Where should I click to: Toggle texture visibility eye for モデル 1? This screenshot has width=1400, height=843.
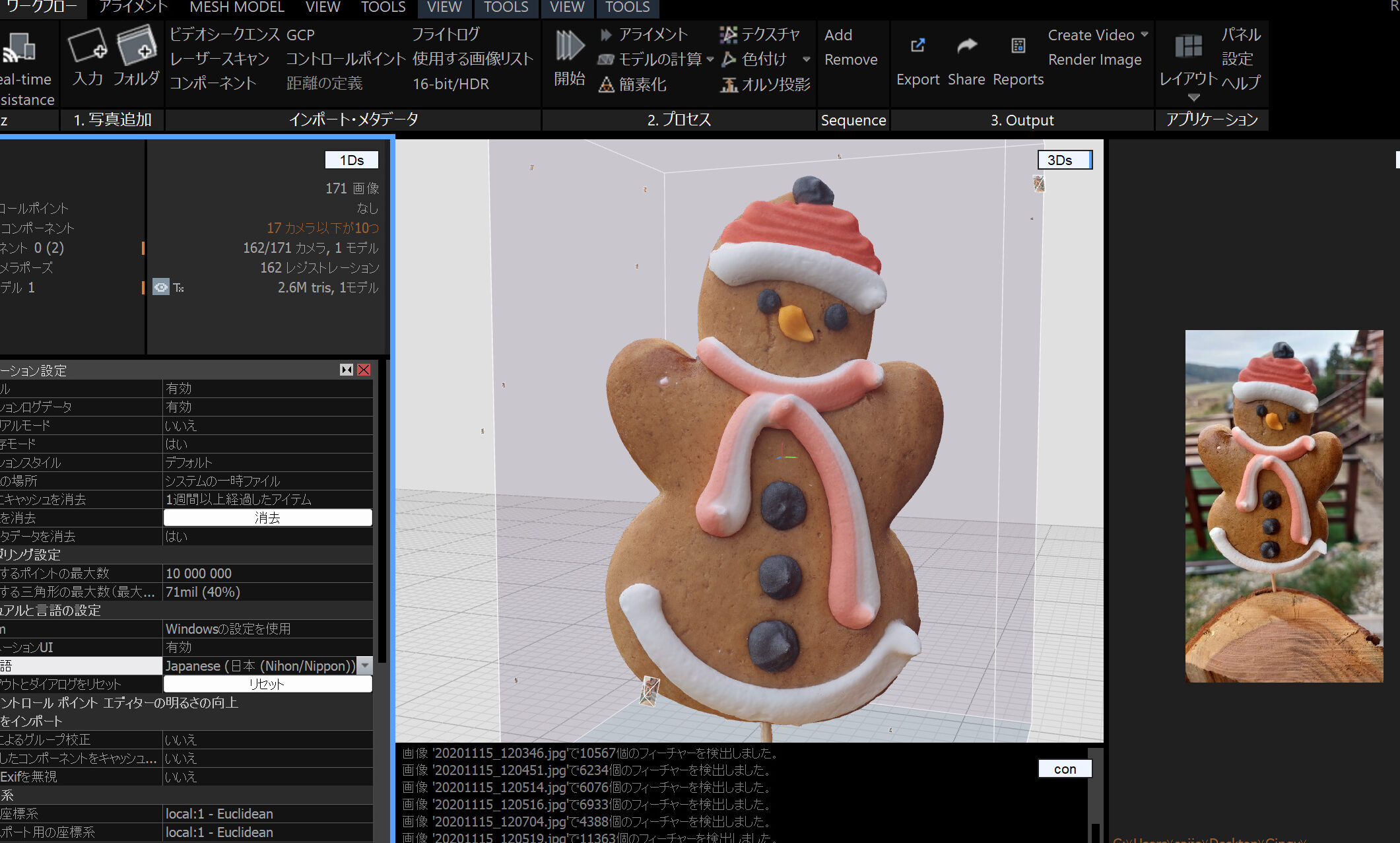[160, 287]
